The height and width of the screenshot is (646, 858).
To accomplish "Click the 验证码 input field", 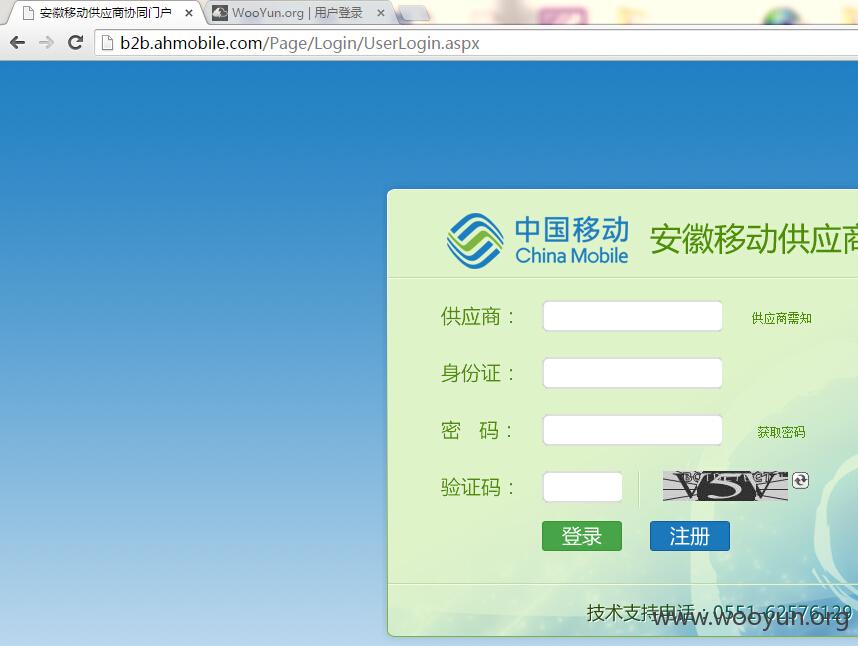I will point(582,487).
